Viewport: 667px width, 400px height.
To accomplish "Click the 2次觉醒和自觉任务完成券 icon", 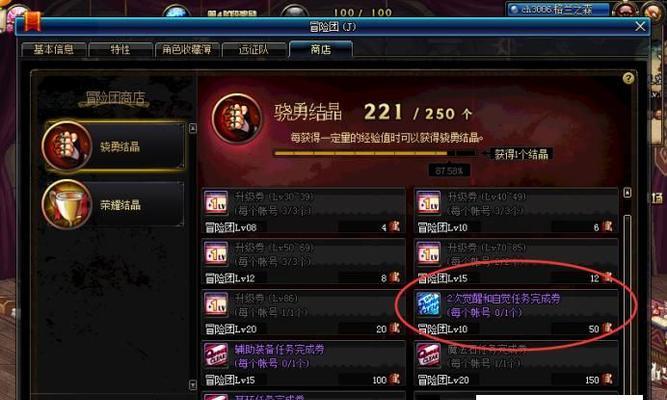I will [428, 304].
